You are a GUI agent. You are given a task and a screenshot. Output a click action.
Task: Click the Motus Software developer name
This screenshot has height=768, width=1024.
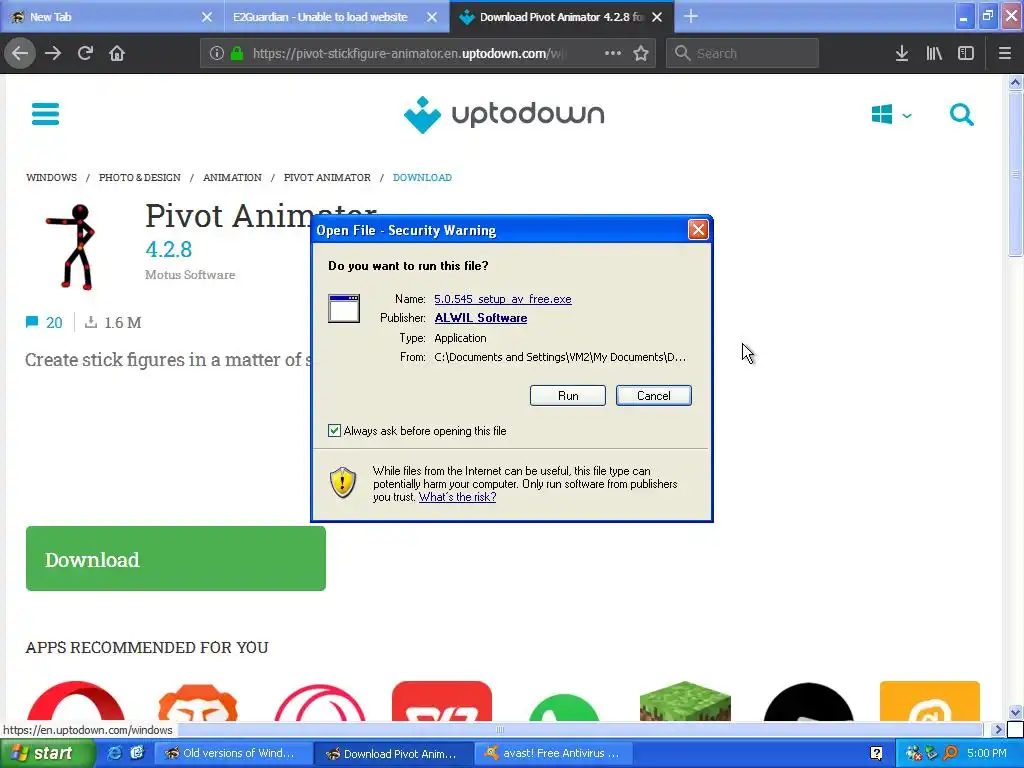pos(190,275)
